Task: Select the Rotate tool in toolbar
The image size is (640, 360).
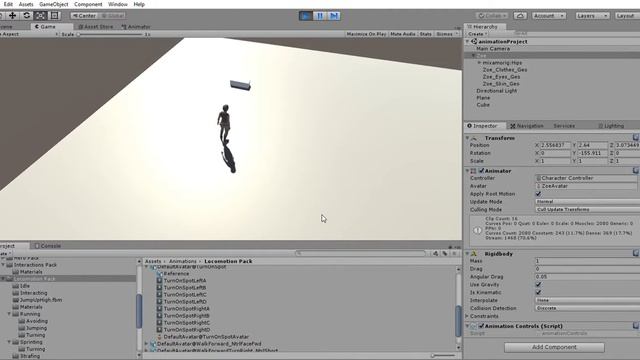Action: (x=27, y=16)
